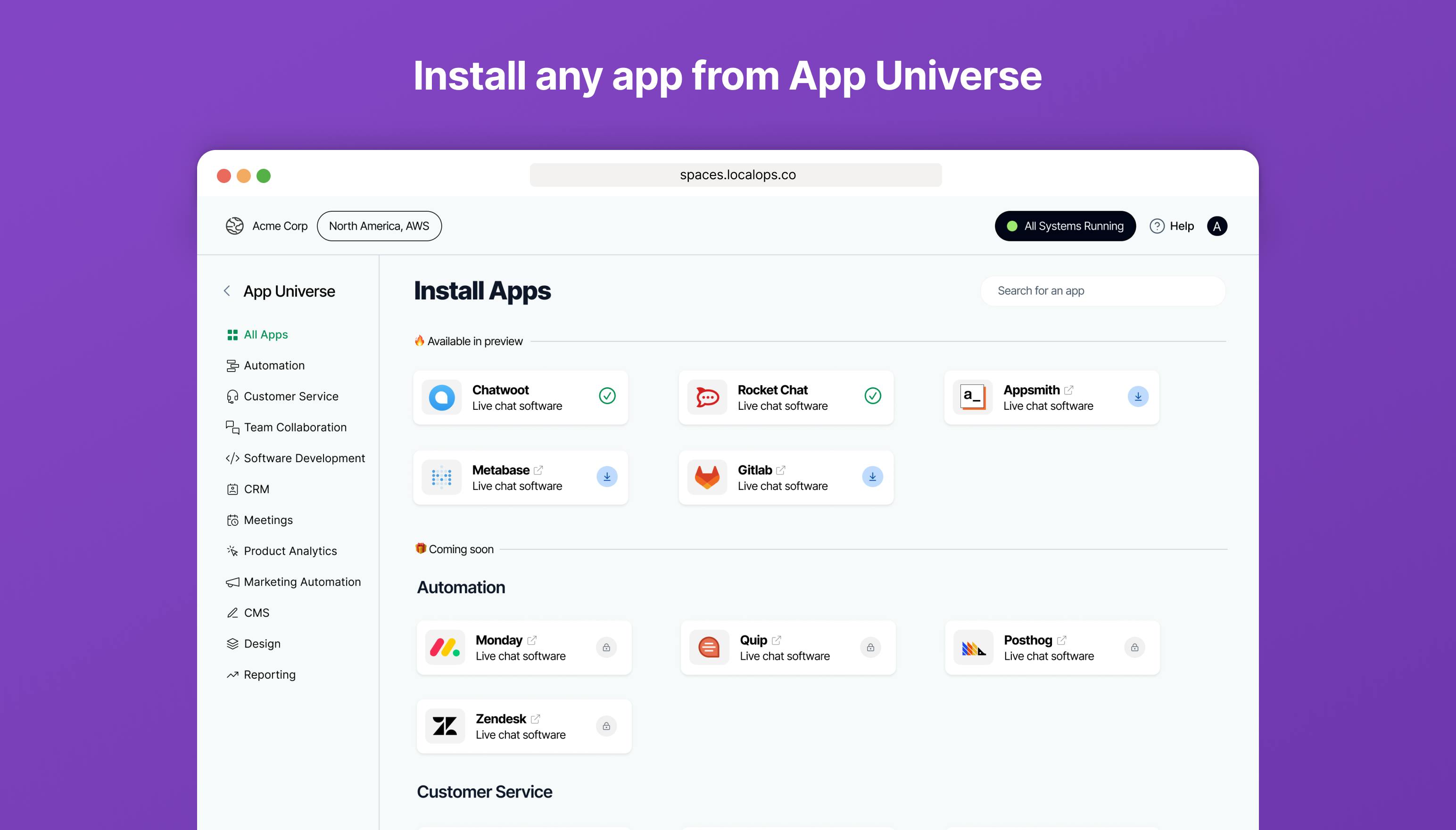Screen dimensions: 1456x830
Task: Click the Chatwoot app name
Action: pyautogui.click(x=500, y=390)
